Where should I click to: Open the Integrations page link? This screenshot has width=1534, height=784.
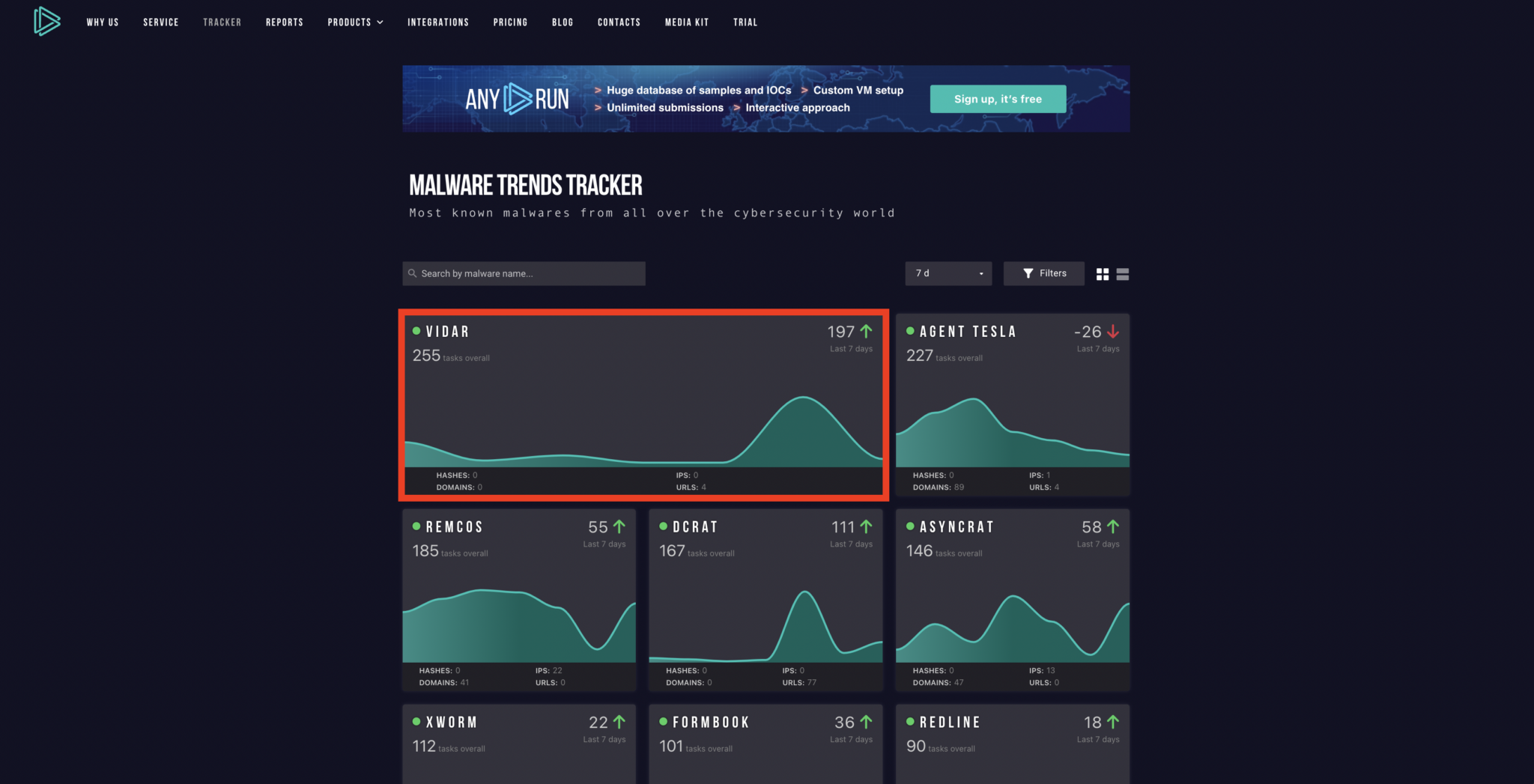tap(437, 22)
